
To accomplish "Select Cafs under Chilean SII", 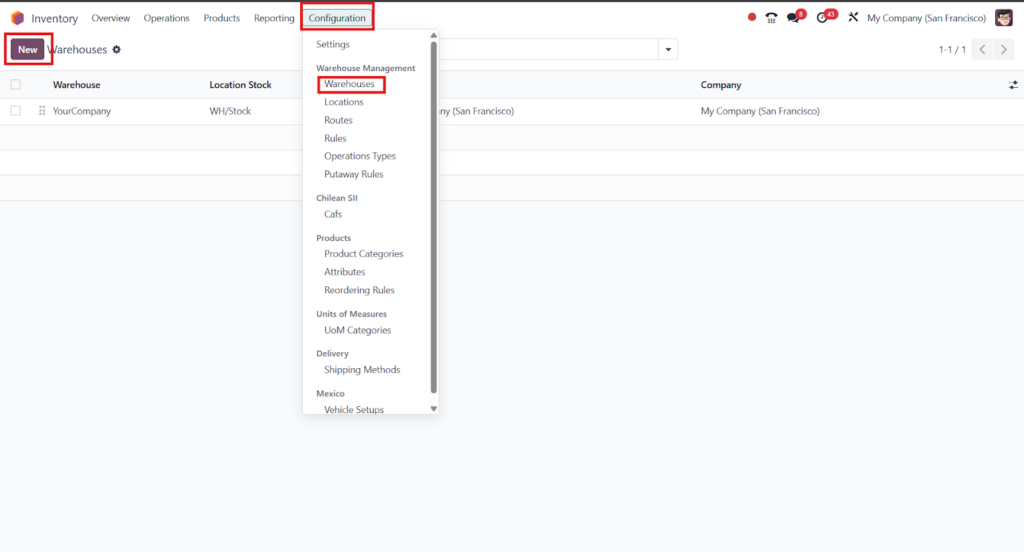I will [x=333, y=214].
